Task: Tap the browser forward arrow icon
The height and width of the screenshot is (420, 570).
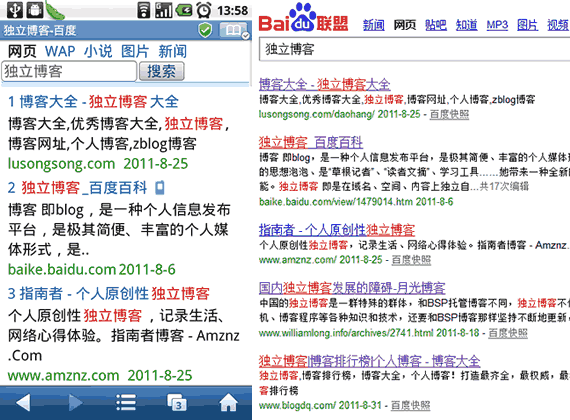Action: 75,403
